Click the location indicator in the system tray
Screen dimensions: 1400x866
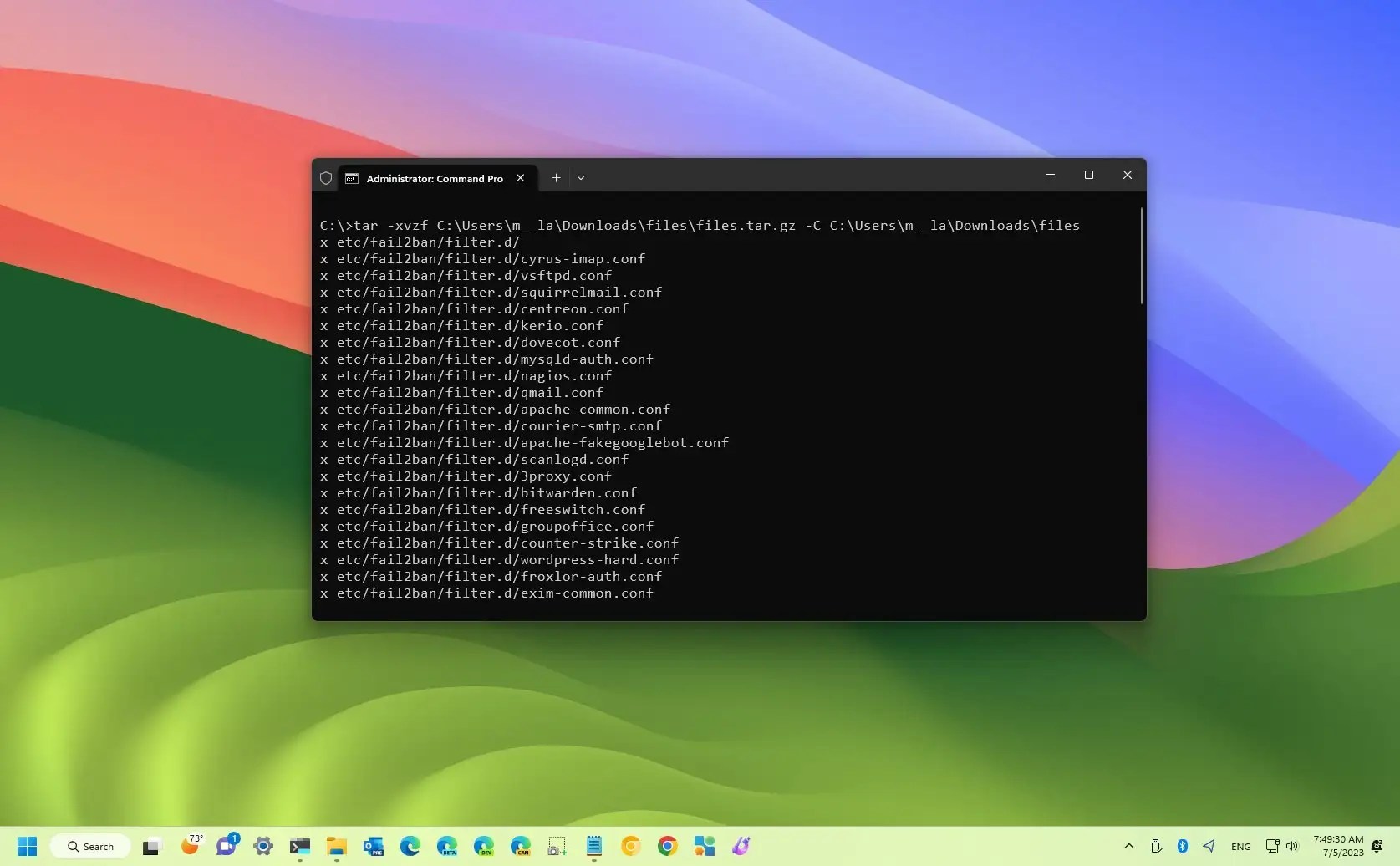pos(1209,846)
